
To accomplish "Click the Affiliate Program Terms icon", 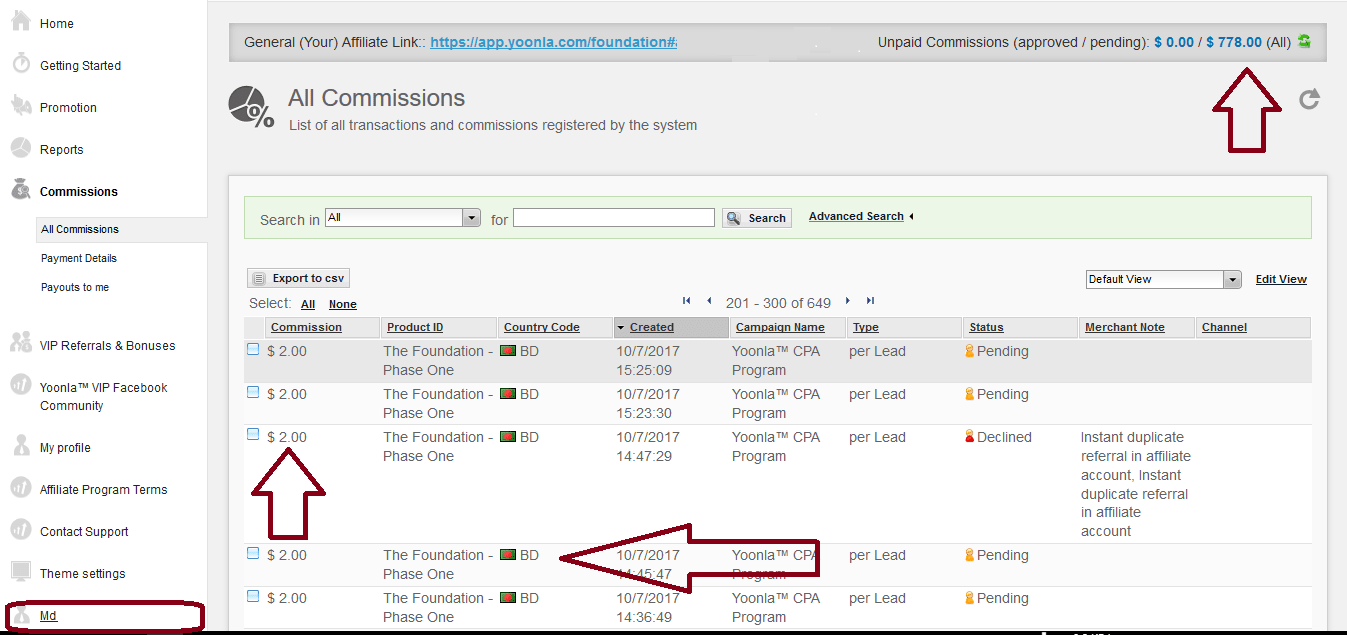I will [x=20, y=487].
